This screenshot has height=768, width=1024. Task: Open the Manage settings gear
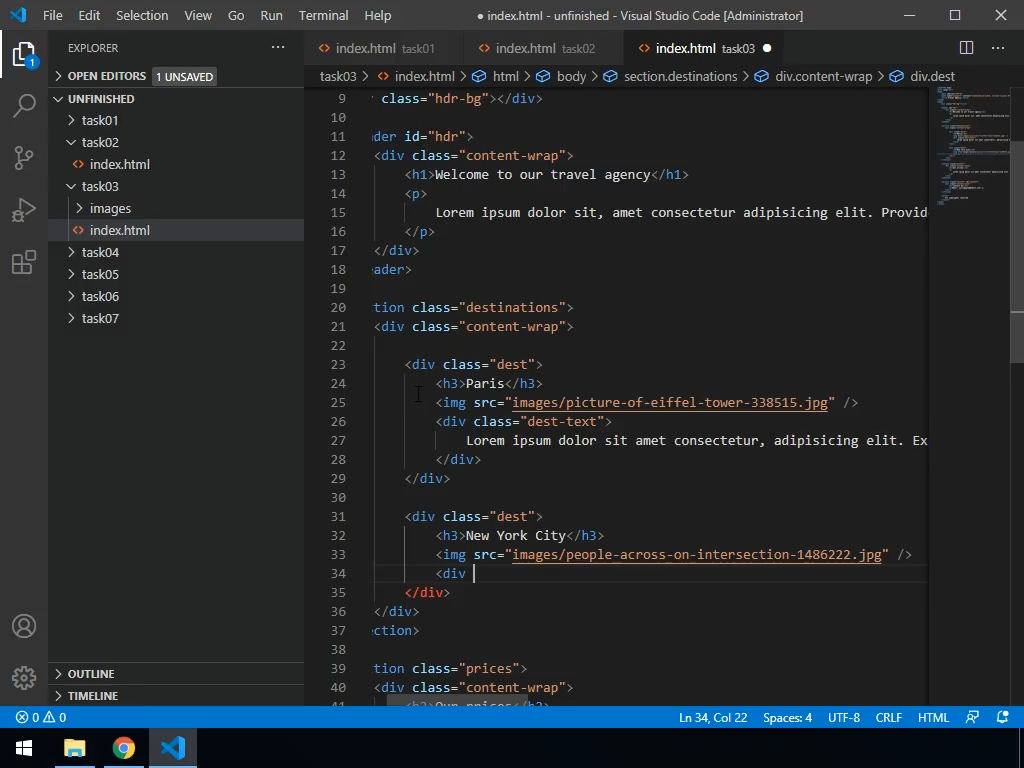pyautogui.click(x=24, y=677)
